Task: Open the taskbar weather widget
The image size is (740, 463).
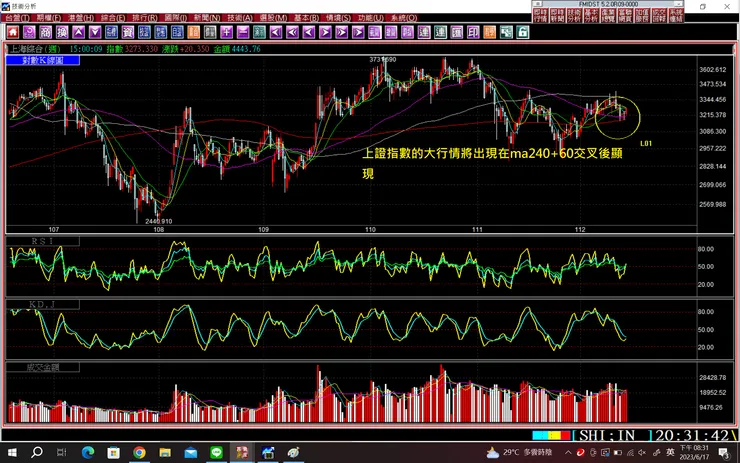Action: click(519, 453)
